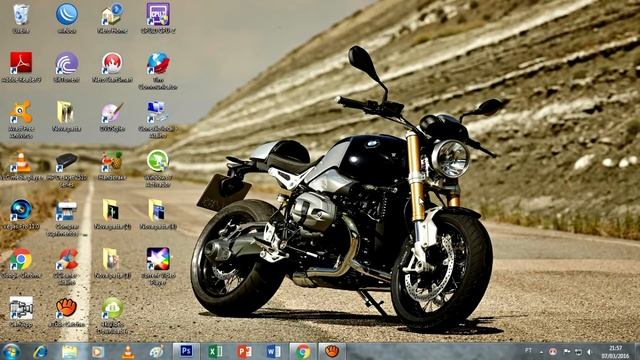Switch to Chrome on the taskbar
This screenshot has width=640, height=360.
tap(303, 351)
